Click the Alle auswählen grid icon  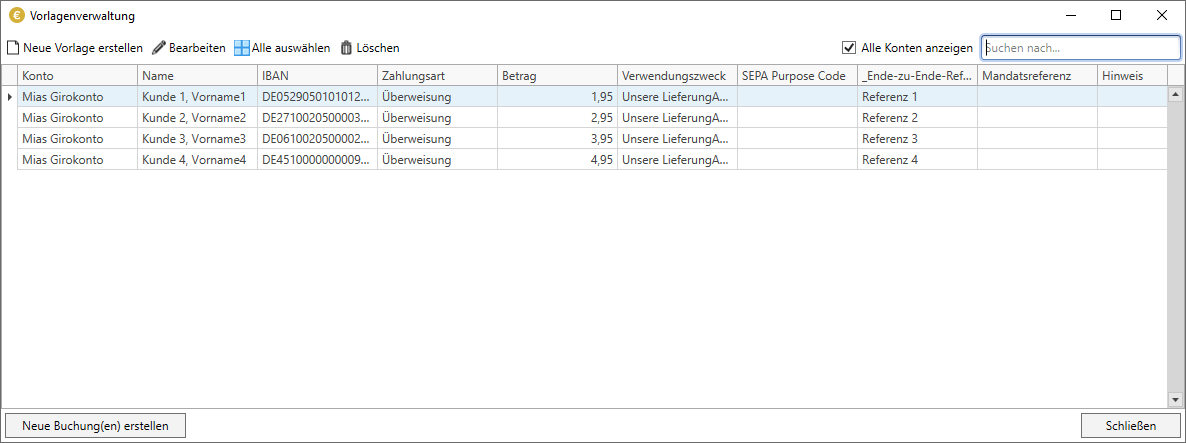pos(242,48)
